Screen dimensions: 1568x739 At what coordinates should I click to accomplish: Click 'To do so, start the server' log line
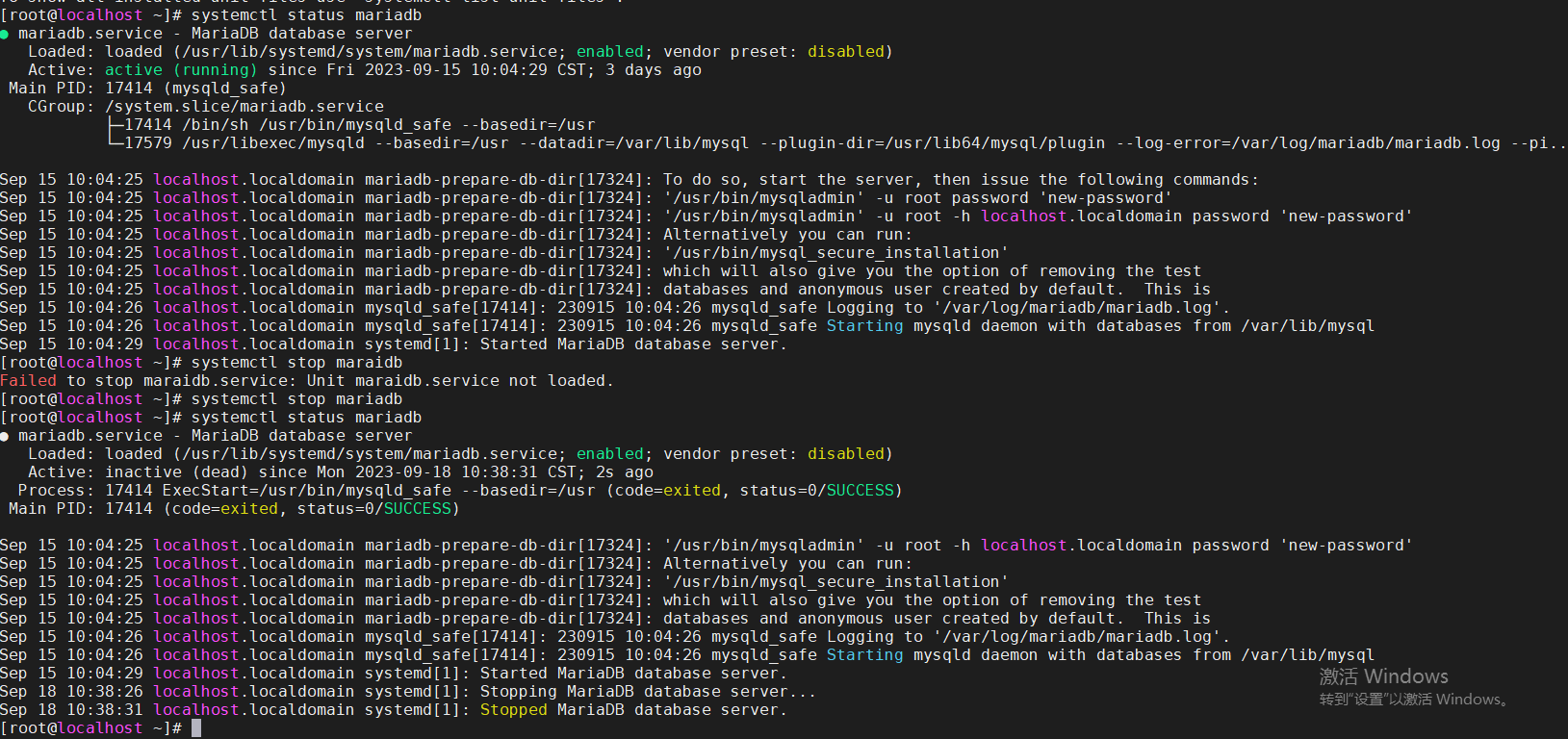click(629, 180)
